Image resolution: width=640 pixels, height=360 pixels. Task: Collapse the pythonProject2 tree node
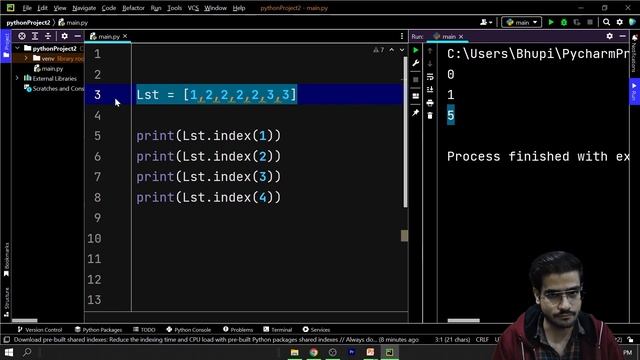click(18, 48)
